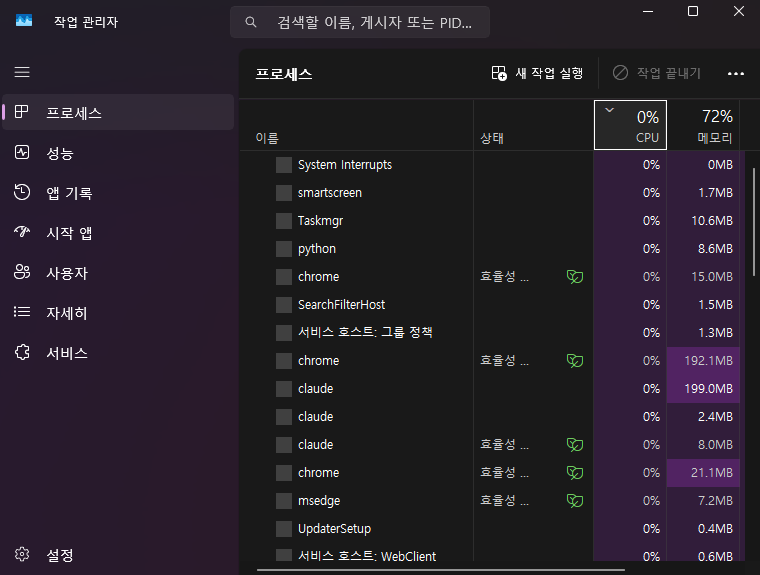Screen dimensions: 760x575
Task: Open the 앱 기록 tab
Action: tap(118, 193)
